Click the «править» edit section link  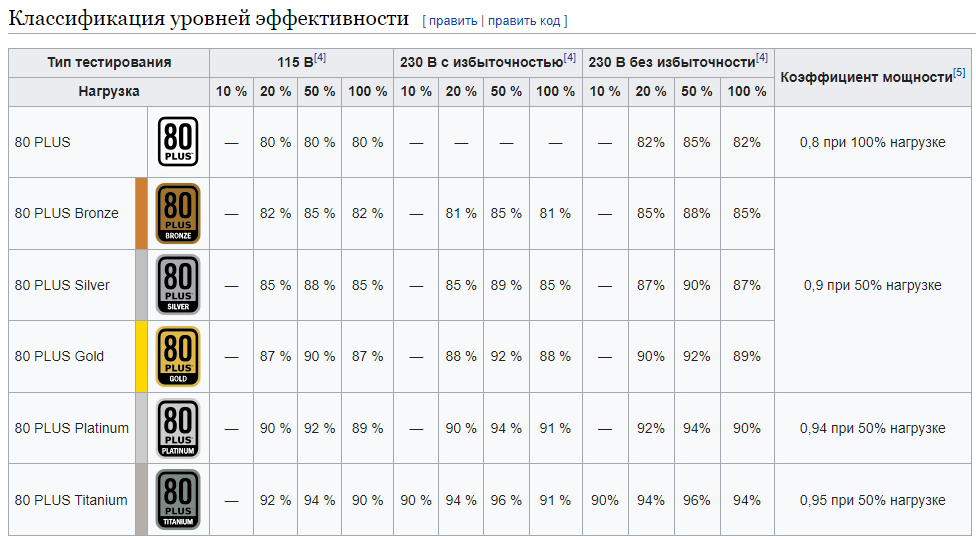coord(453,20)
